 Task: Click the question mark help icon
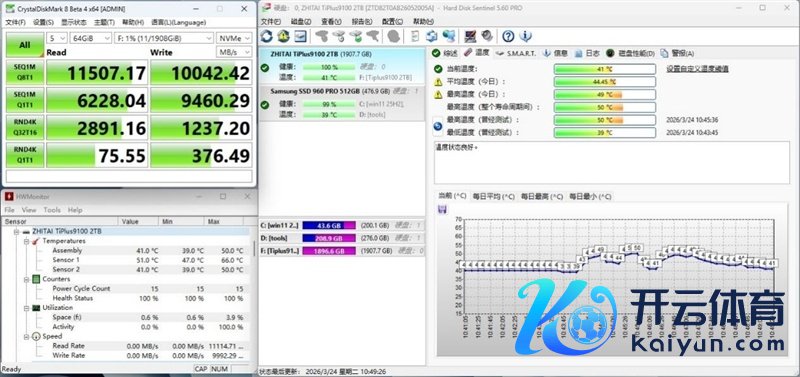coord(508,36)
